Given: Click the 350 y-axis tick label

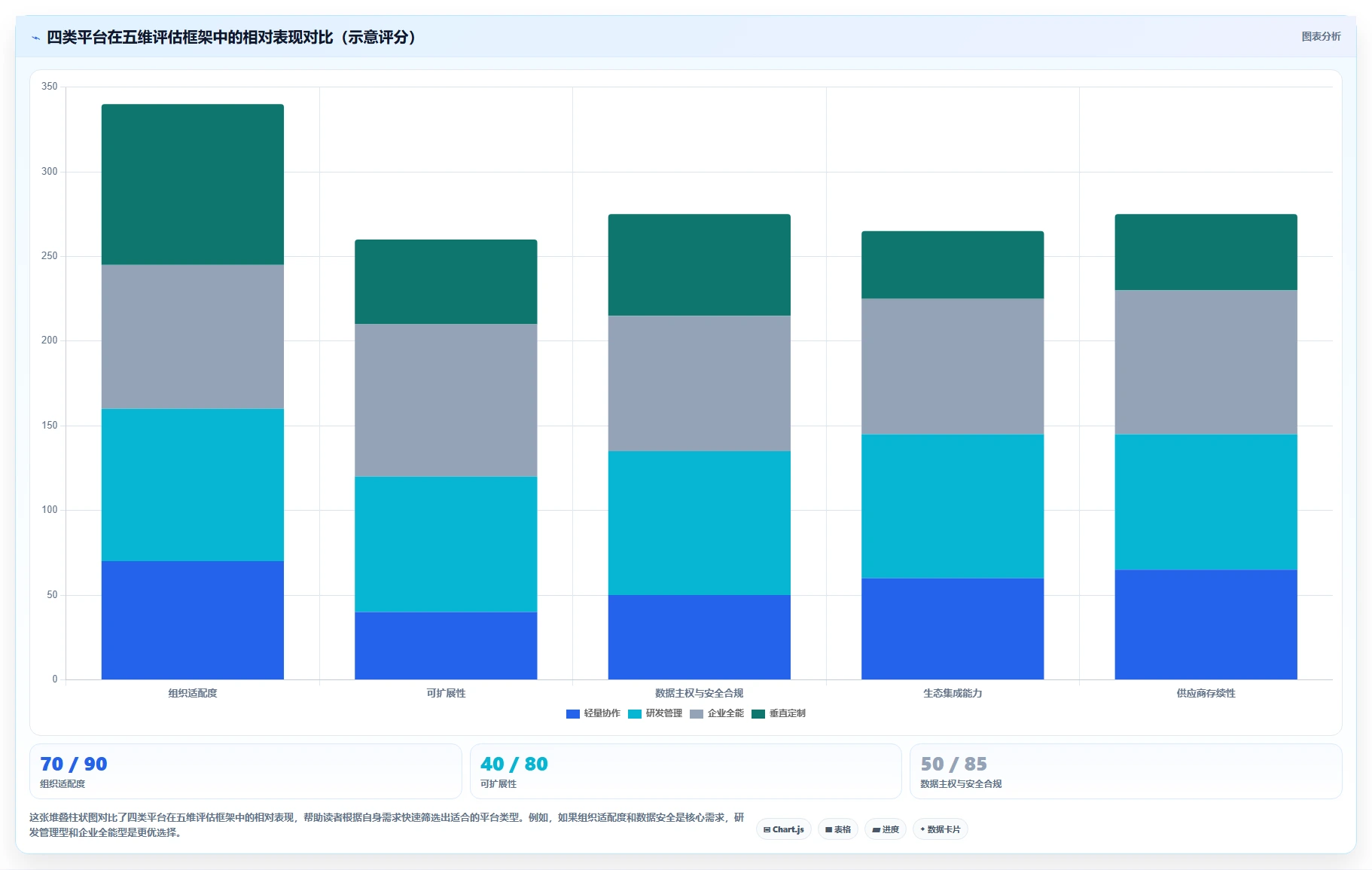Looking at the screenshot, I should pyautogui.click(x=50, y=87).
